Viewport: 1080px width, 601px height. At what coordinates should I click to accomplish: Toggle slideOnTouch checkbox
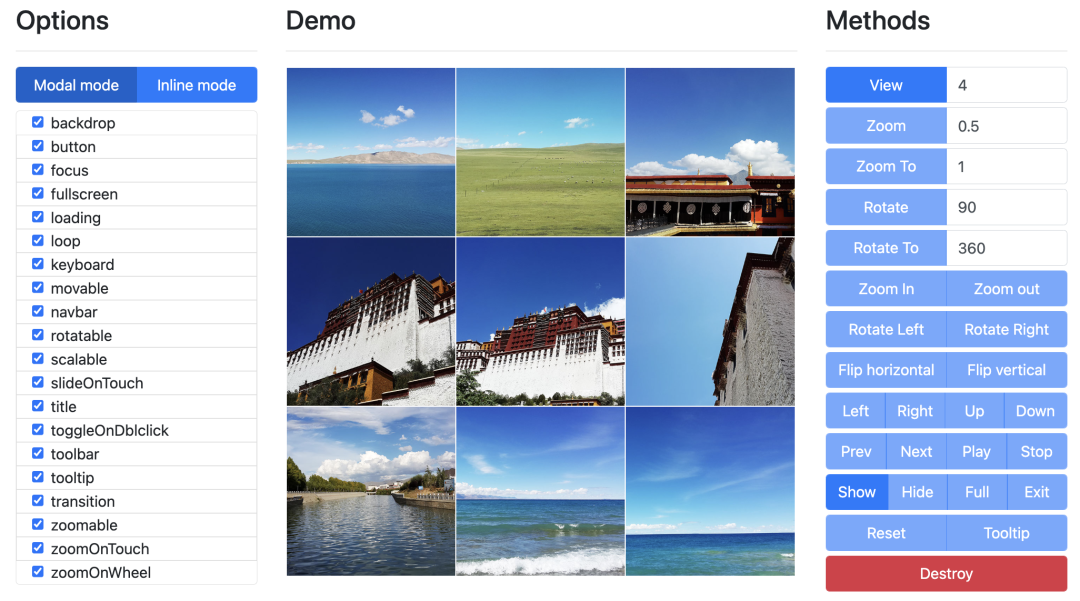coord(38,382)
